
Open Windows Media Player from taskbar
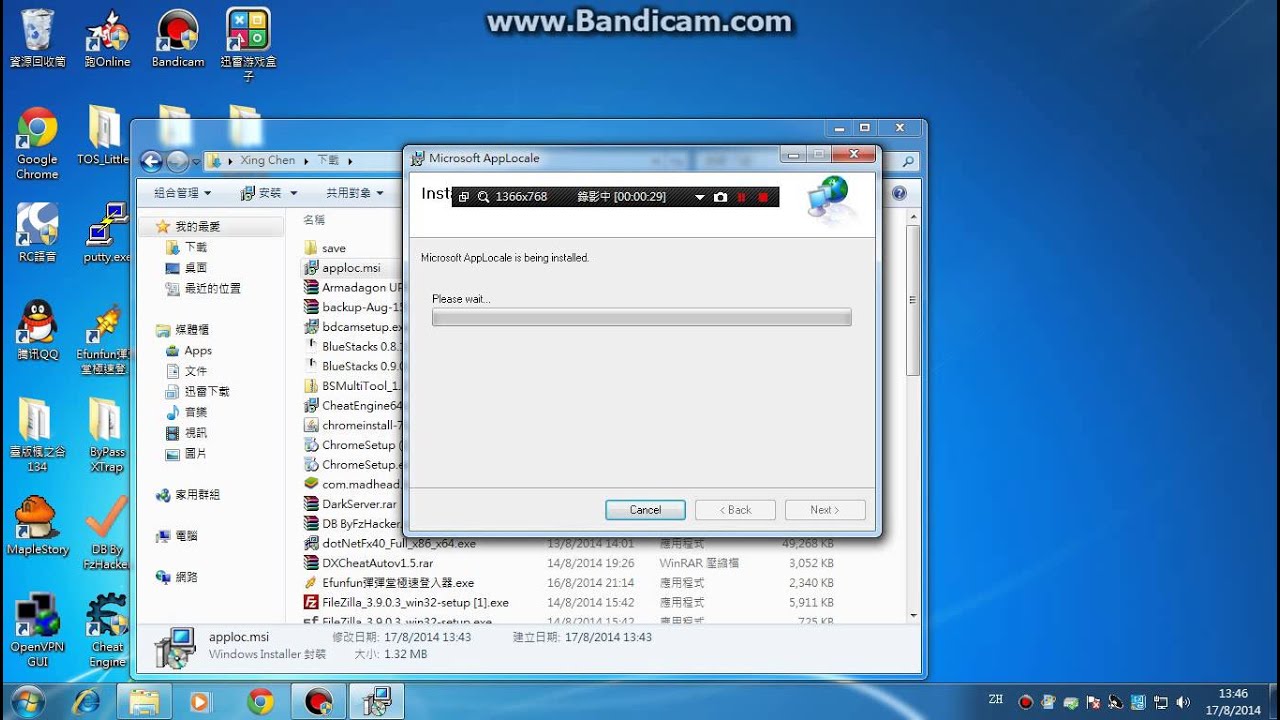pos(201,701)
